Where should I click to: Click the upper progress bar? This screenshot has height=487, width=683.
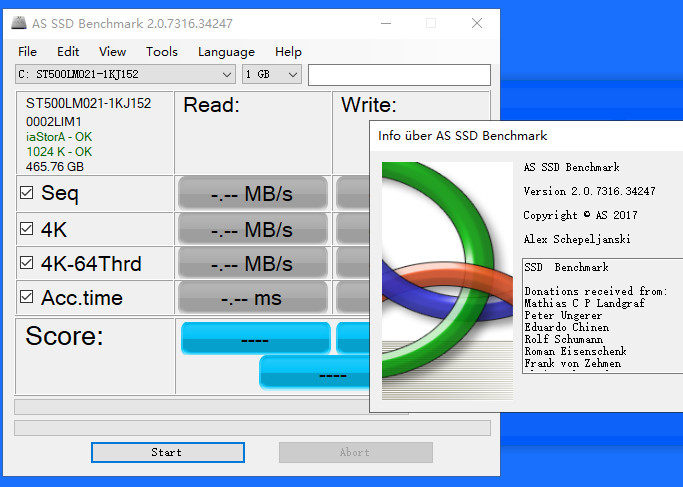[x=192, y=407]
